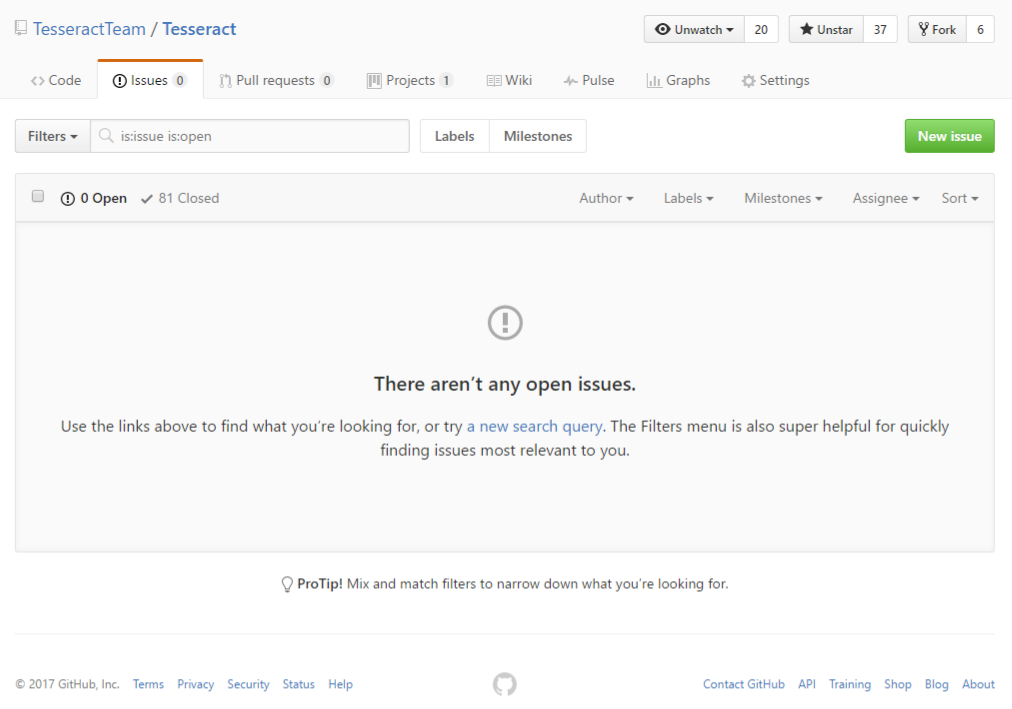Open the stargazers count 37
Screen dimensions: 1012x709
click(x=880, y=30)
